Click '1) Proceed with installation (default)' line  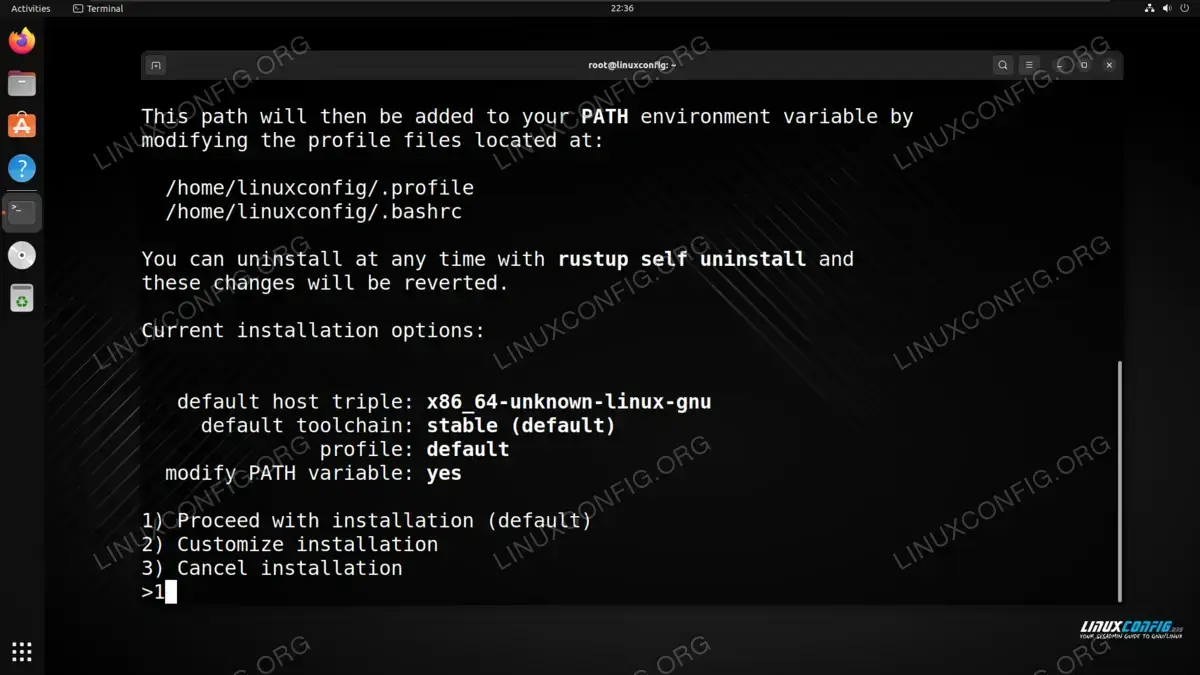[x=366, y=521]
